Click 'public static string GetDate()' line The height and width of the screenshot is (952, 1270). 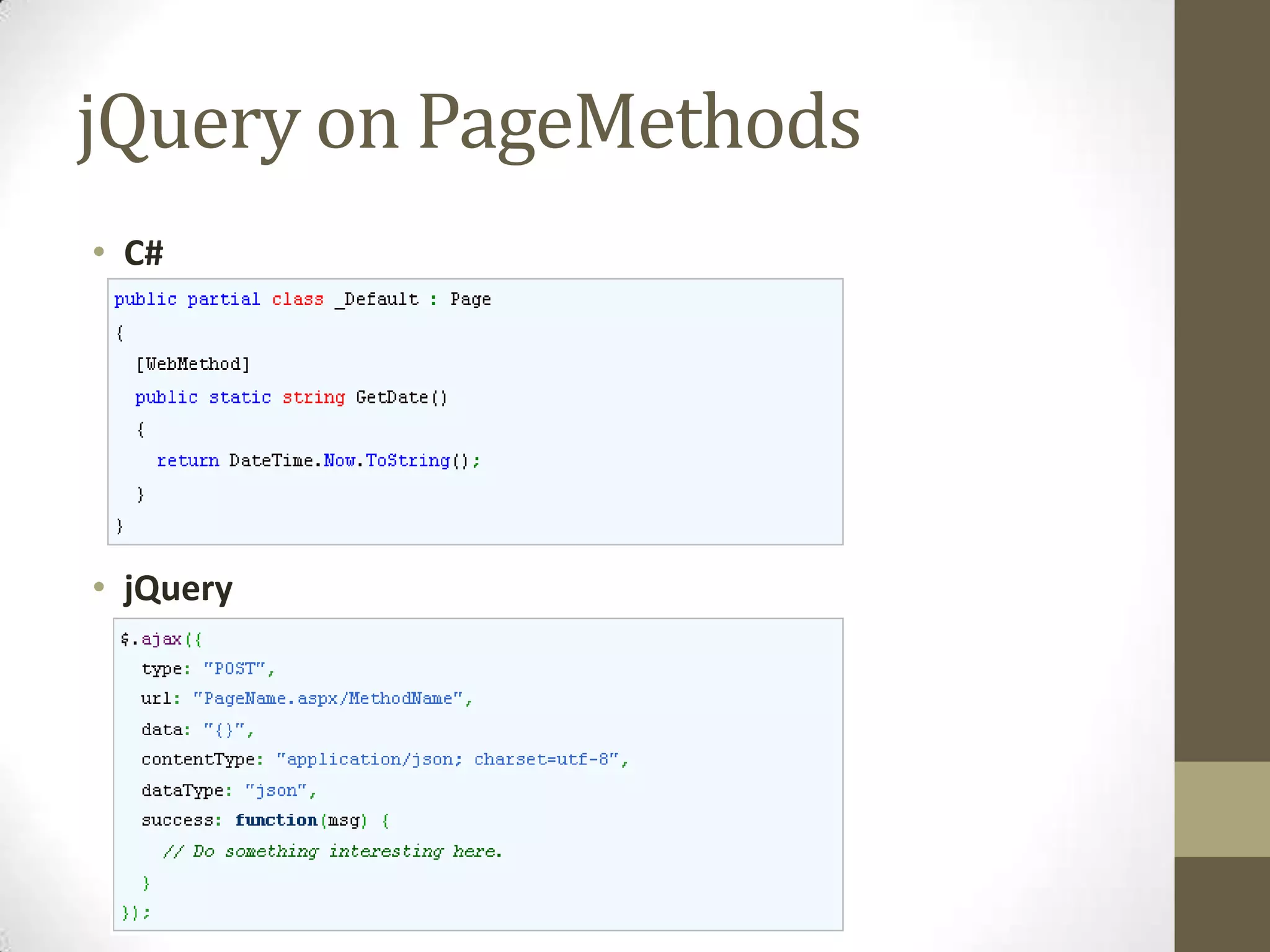tap(291, 397)
